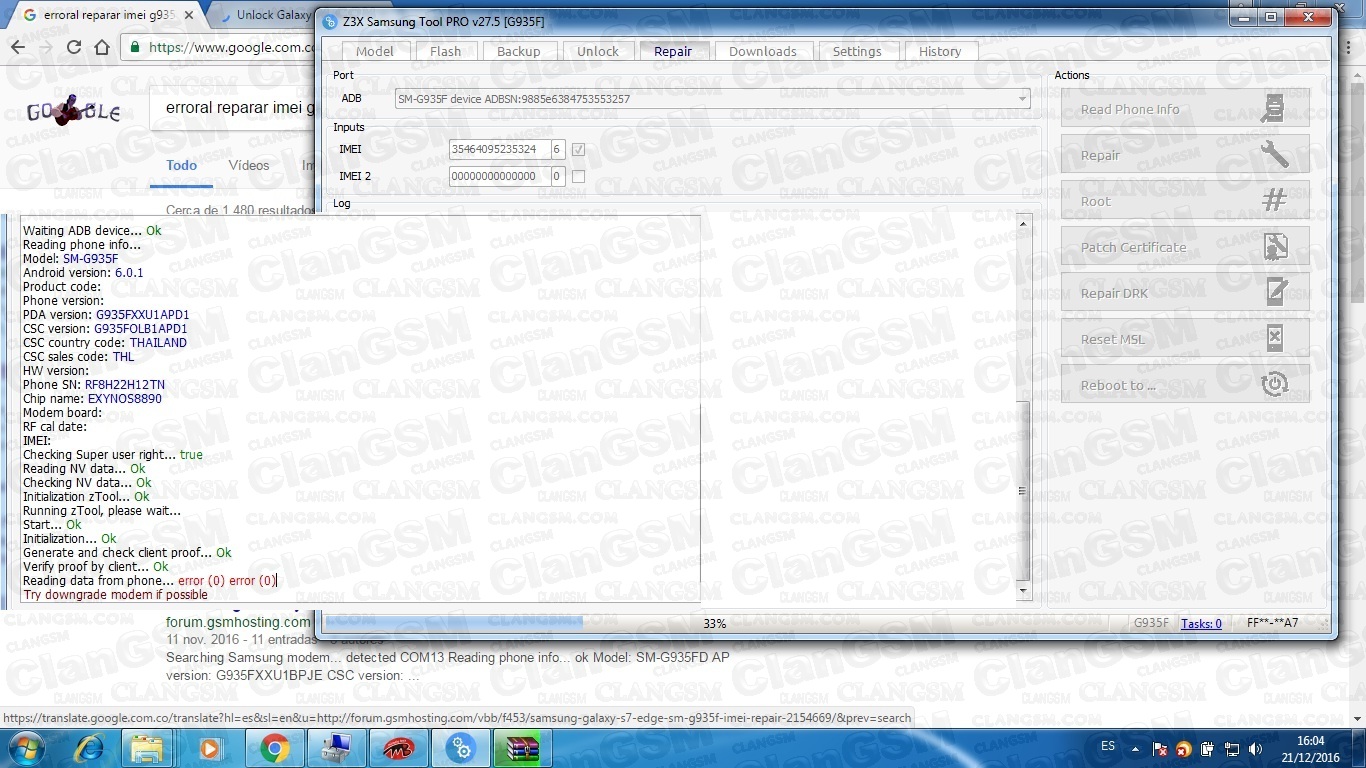
Task: Open the Tasks: 0 link in status bar
Action: coord(1201,623)
